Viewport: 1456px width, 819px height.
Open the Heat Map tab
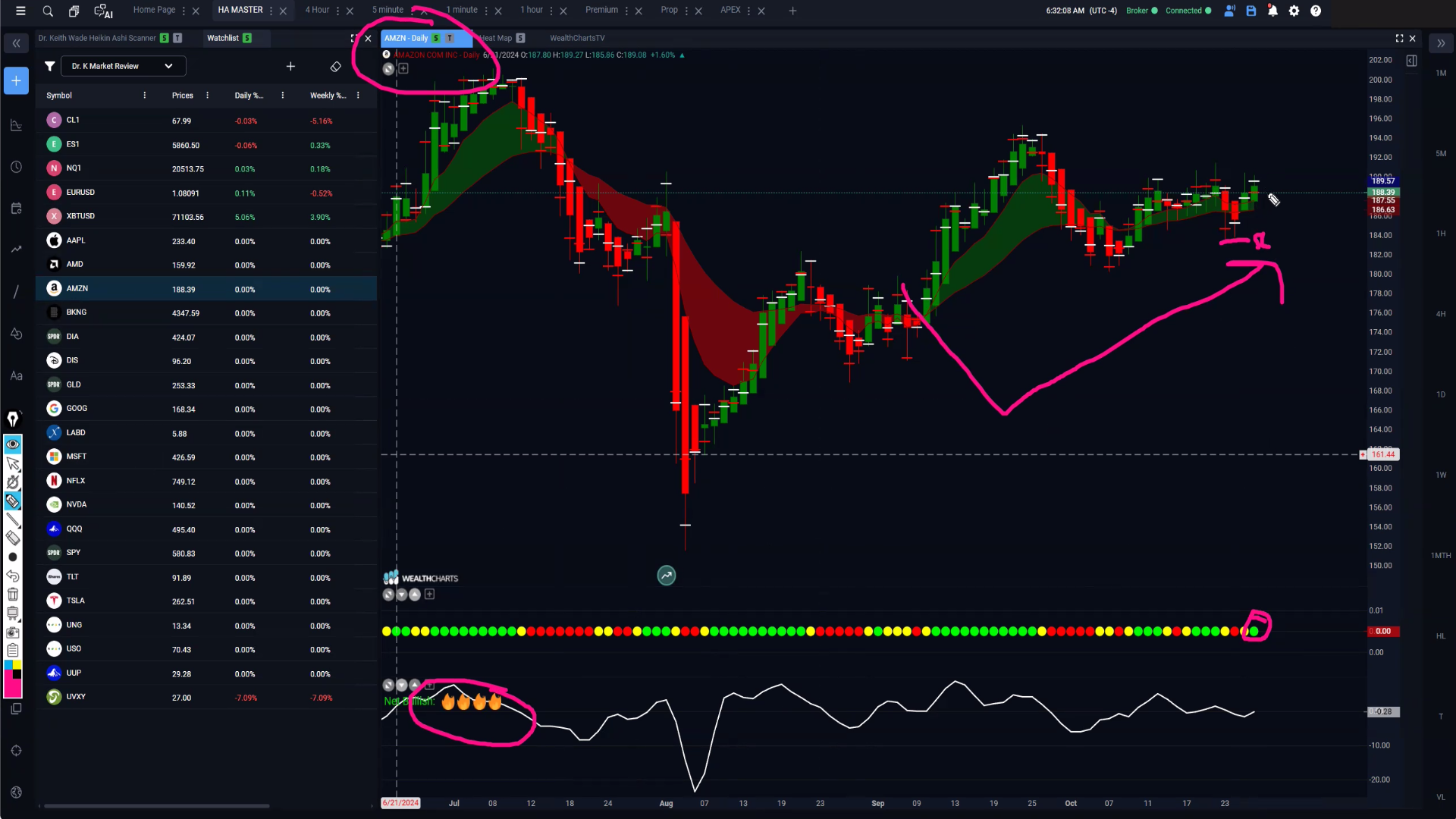pos(497,38)
